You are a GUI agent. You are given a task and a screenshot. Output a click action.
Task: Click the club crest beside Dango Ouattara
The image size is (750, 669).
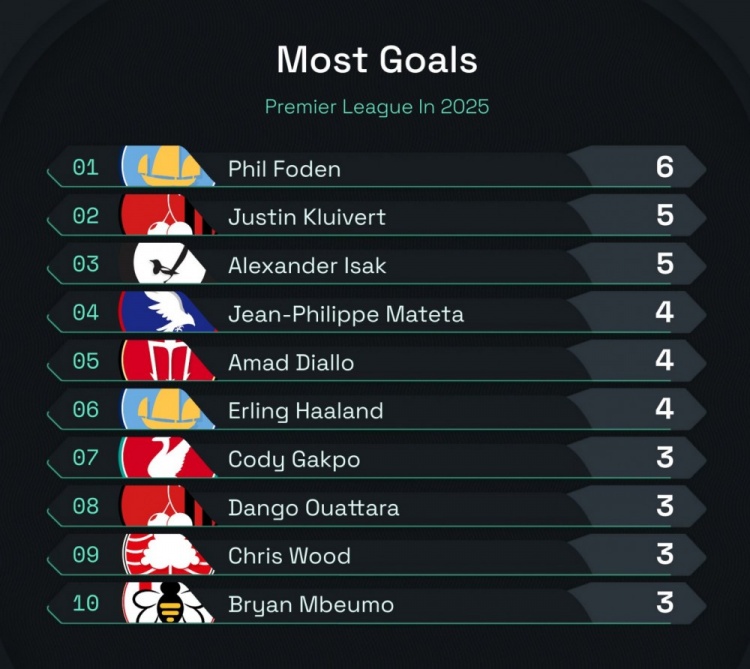(164, 506)
